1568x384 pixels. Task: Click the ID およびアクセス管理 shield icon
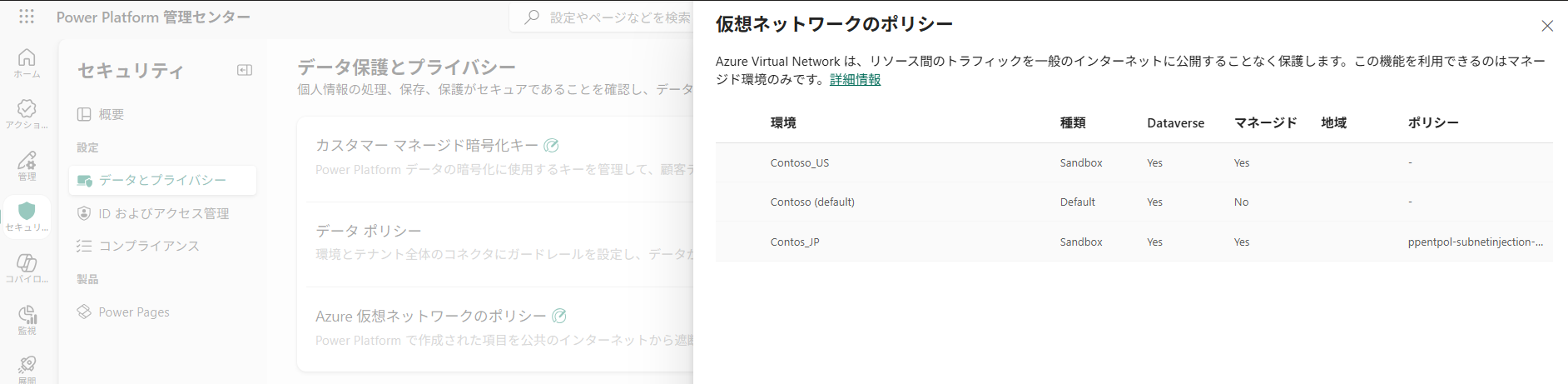coord(84,213)
